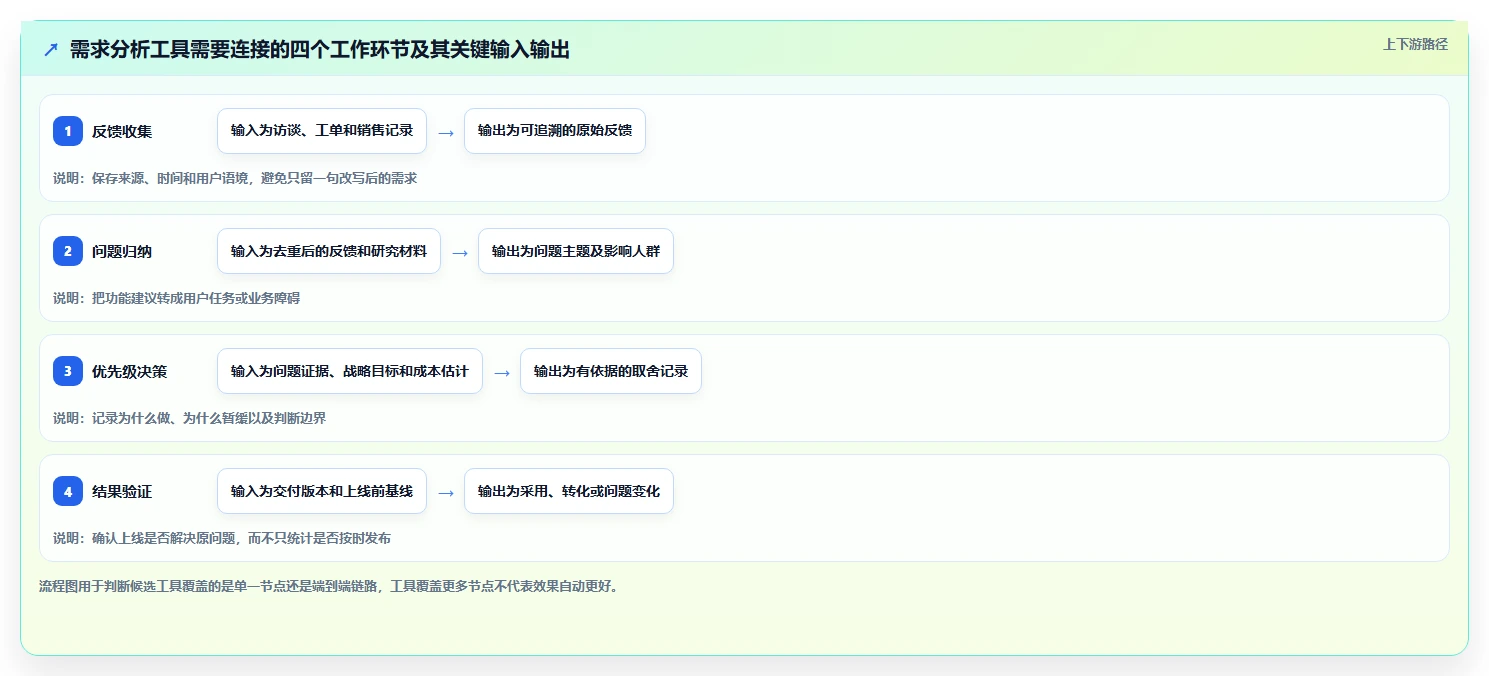Click the 输出为可追溯的原始反馈 box

coord(555,131)
